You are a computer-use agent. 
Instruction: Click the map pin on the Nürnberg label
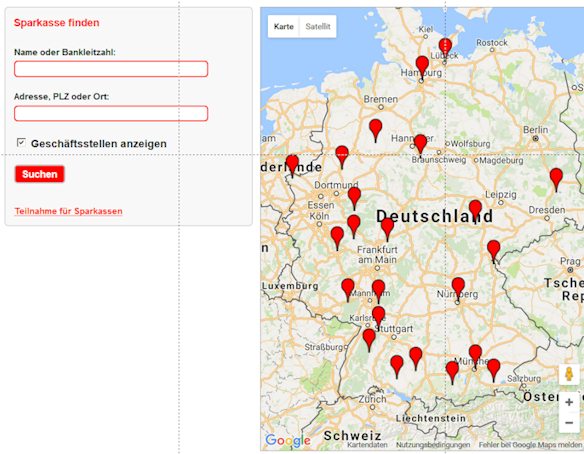click(x=458, y=287)
